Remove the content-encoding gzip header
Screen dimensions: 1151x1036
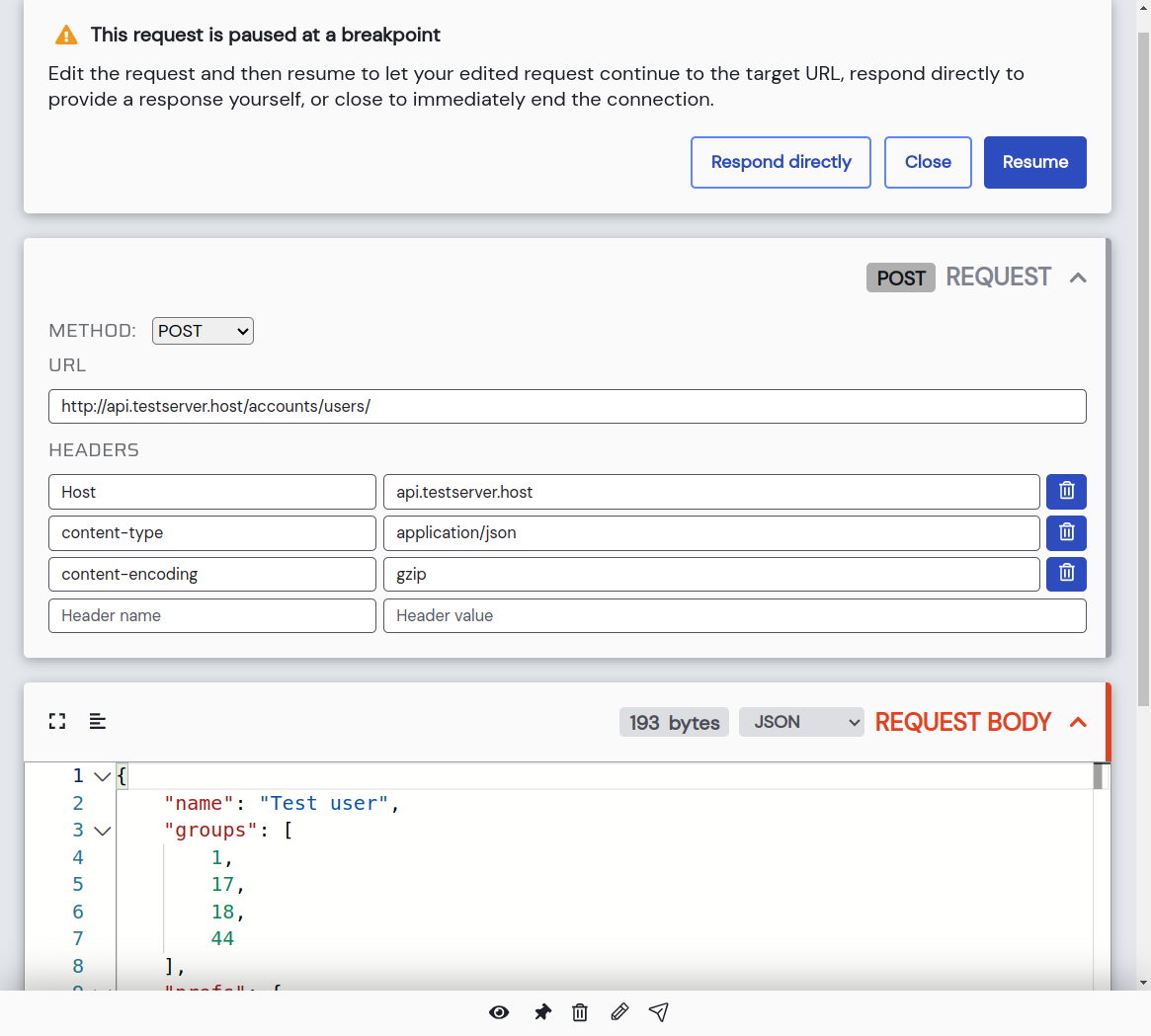[1066, 574]
